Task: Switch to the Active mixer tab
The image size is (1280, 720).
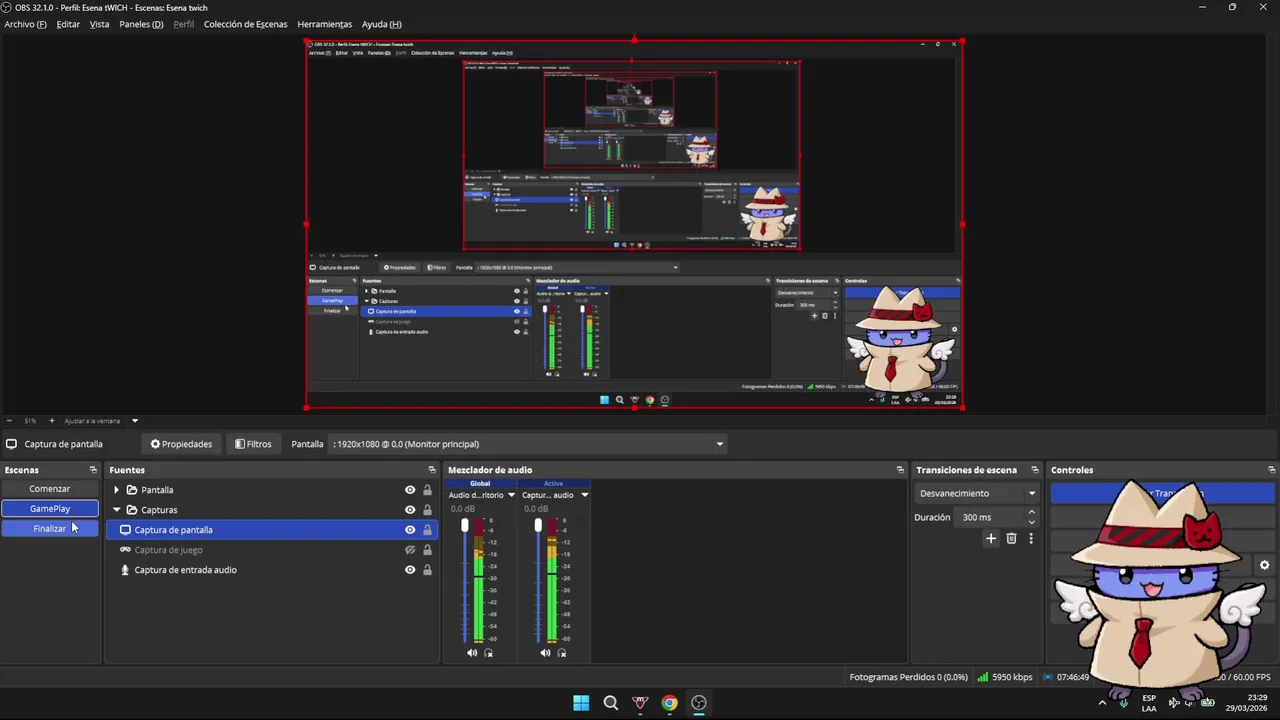Action: [x=553, y=484]
